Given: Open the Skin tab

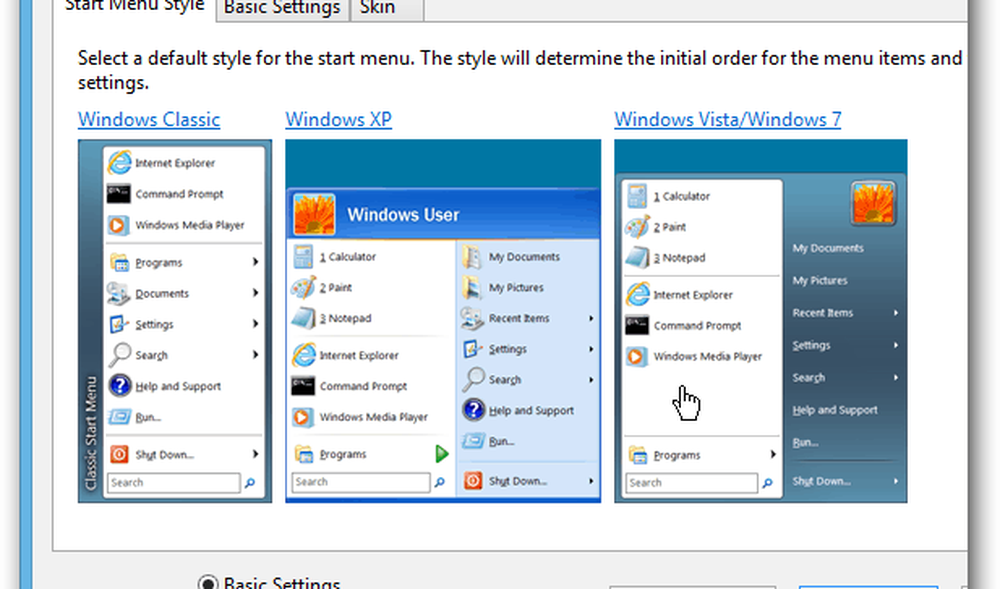Looking at the screenshot, I should pyautogui.click(x=377, y=8).
